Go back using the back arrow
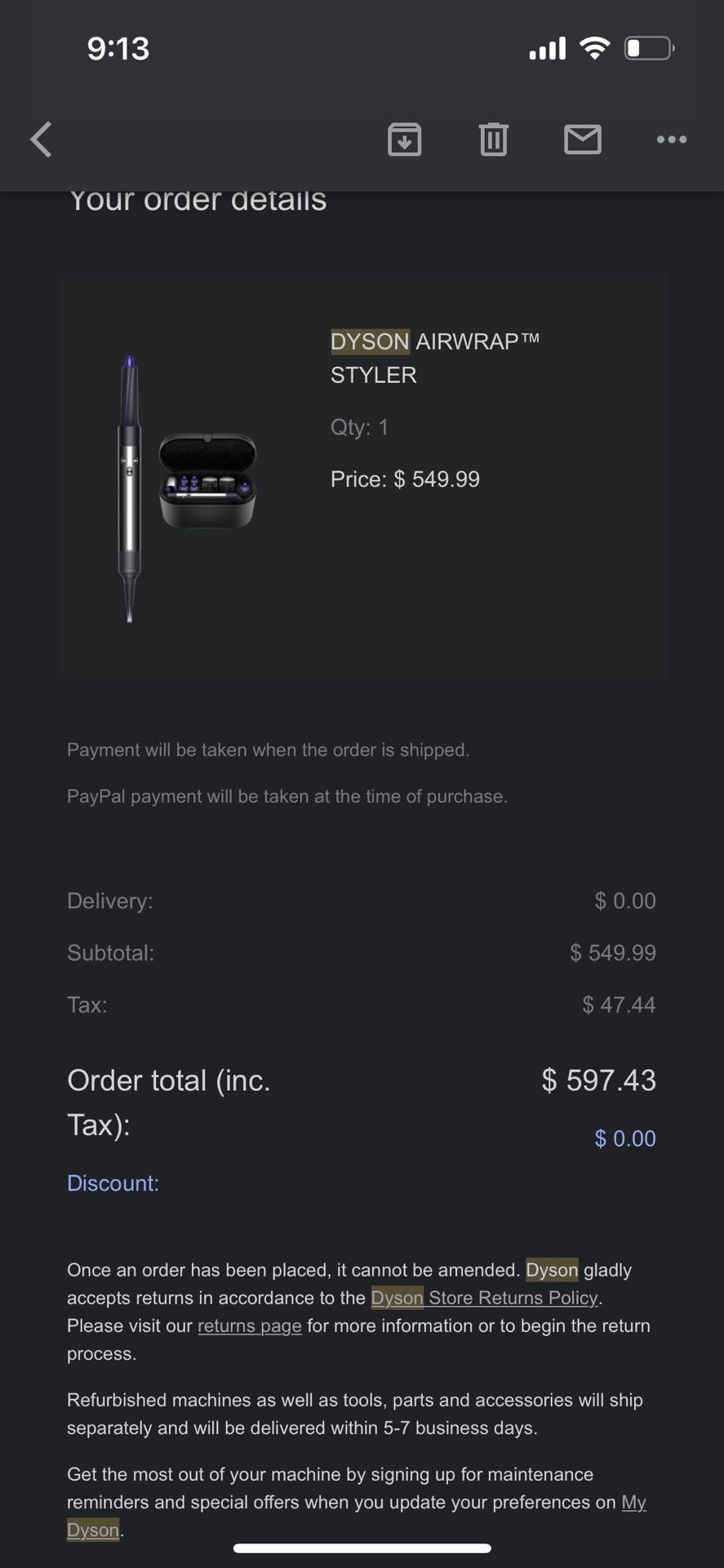Screen dimensions: 724x1568 pos(41,139)
